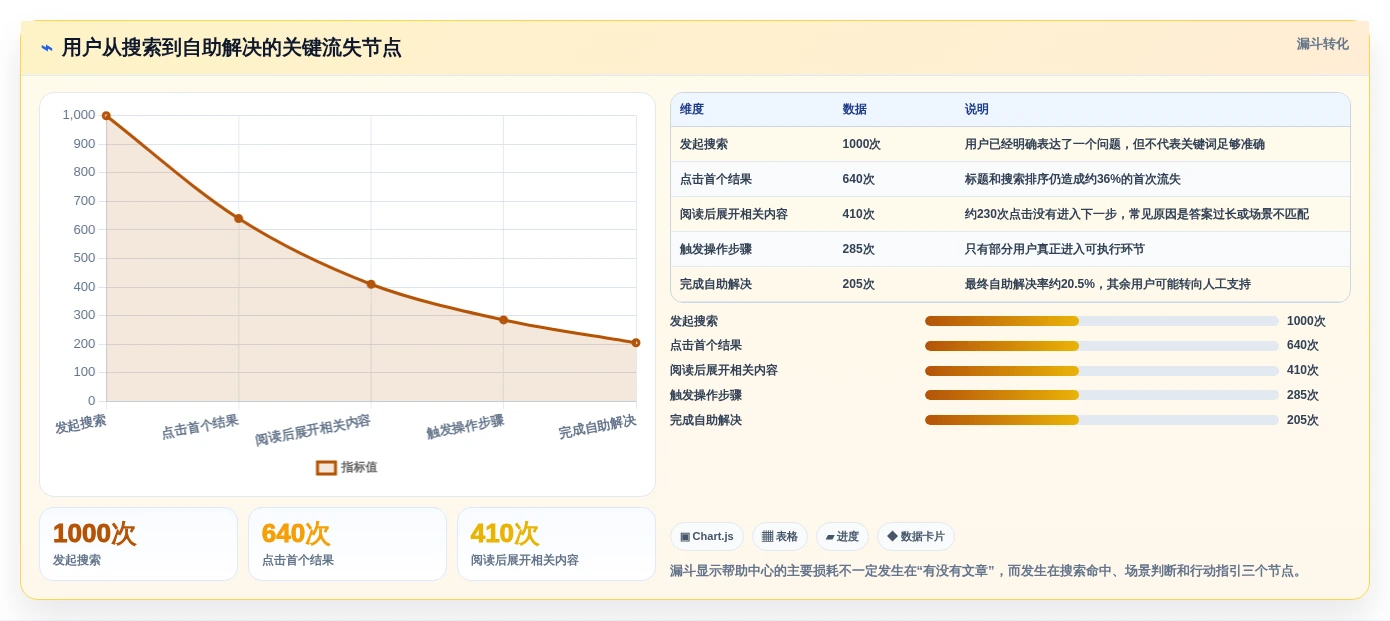Click the 触发操作步骤 progress bar
1390x621 pixels.
click(1102, 395)
